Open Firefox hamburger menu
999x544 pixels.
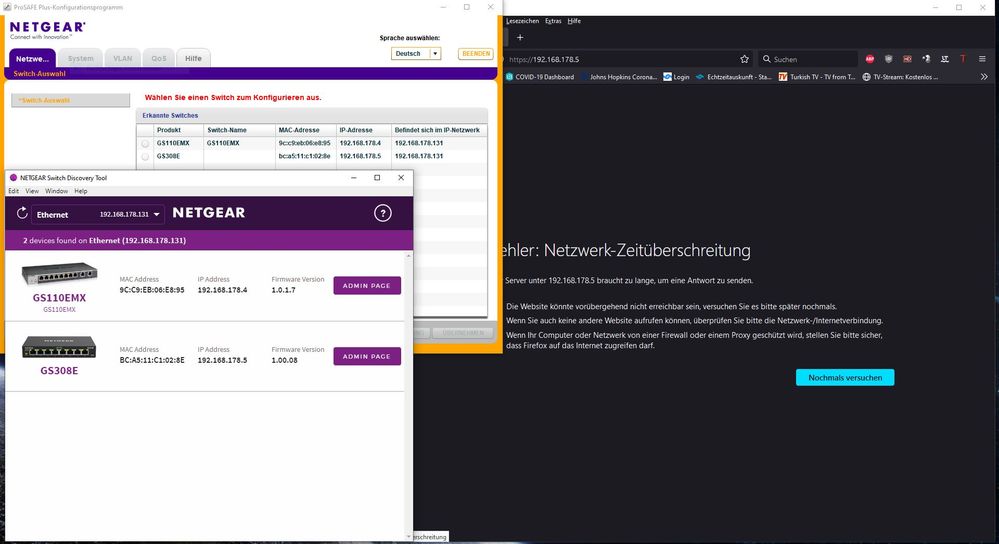982,59
